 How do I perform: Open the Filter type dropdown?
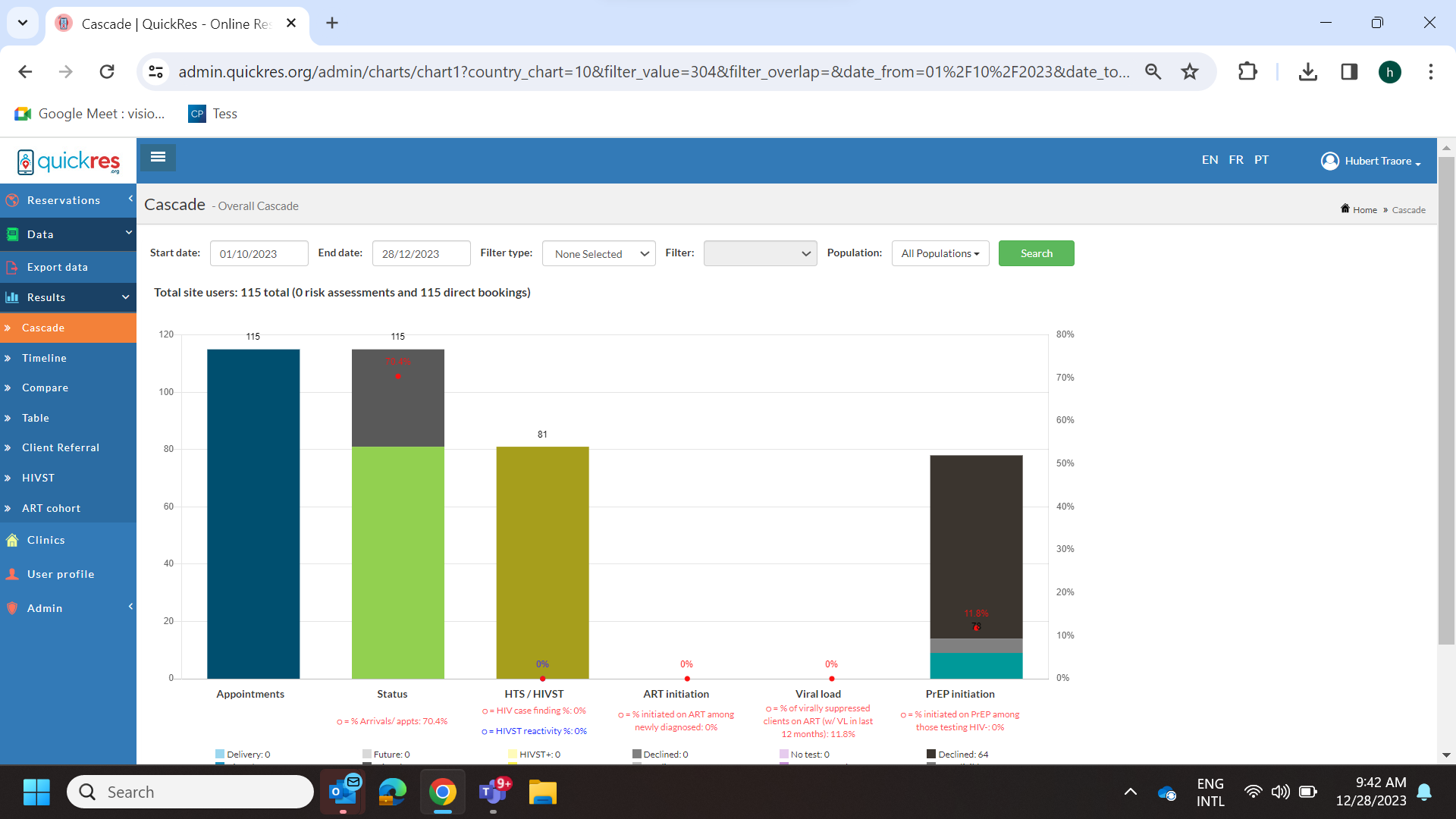tap(598, 253)
